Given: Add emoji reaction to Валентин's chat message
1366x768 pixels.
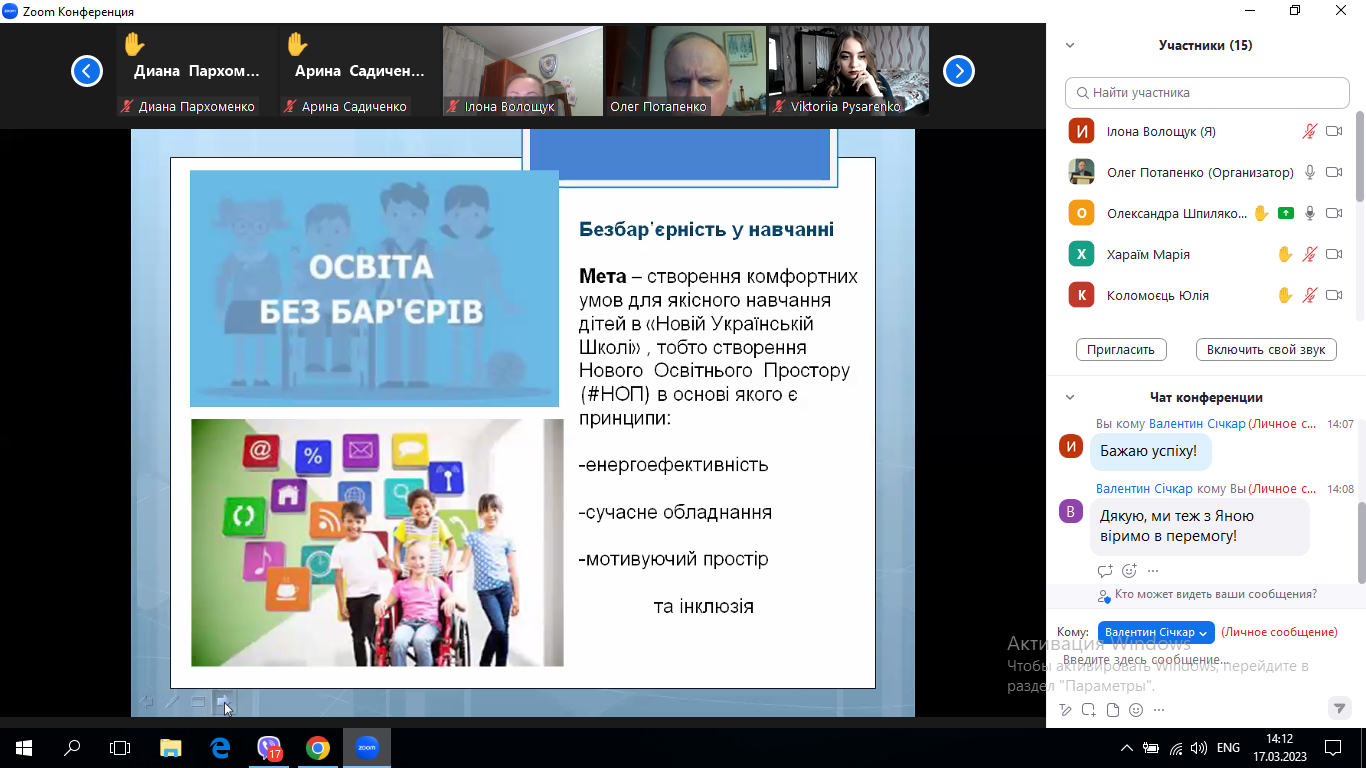Looking at the screenshot, I should tap(1129, 571).
